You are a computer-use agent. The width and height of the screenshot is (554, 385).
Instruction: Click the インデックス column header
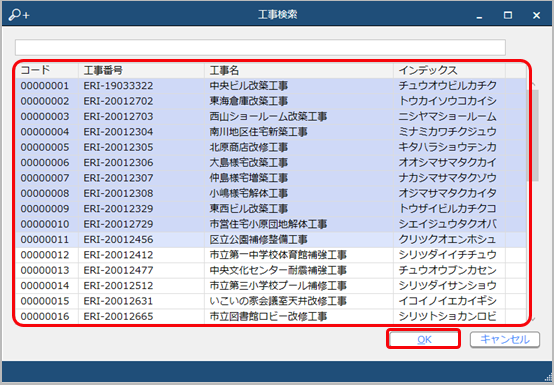449,70
